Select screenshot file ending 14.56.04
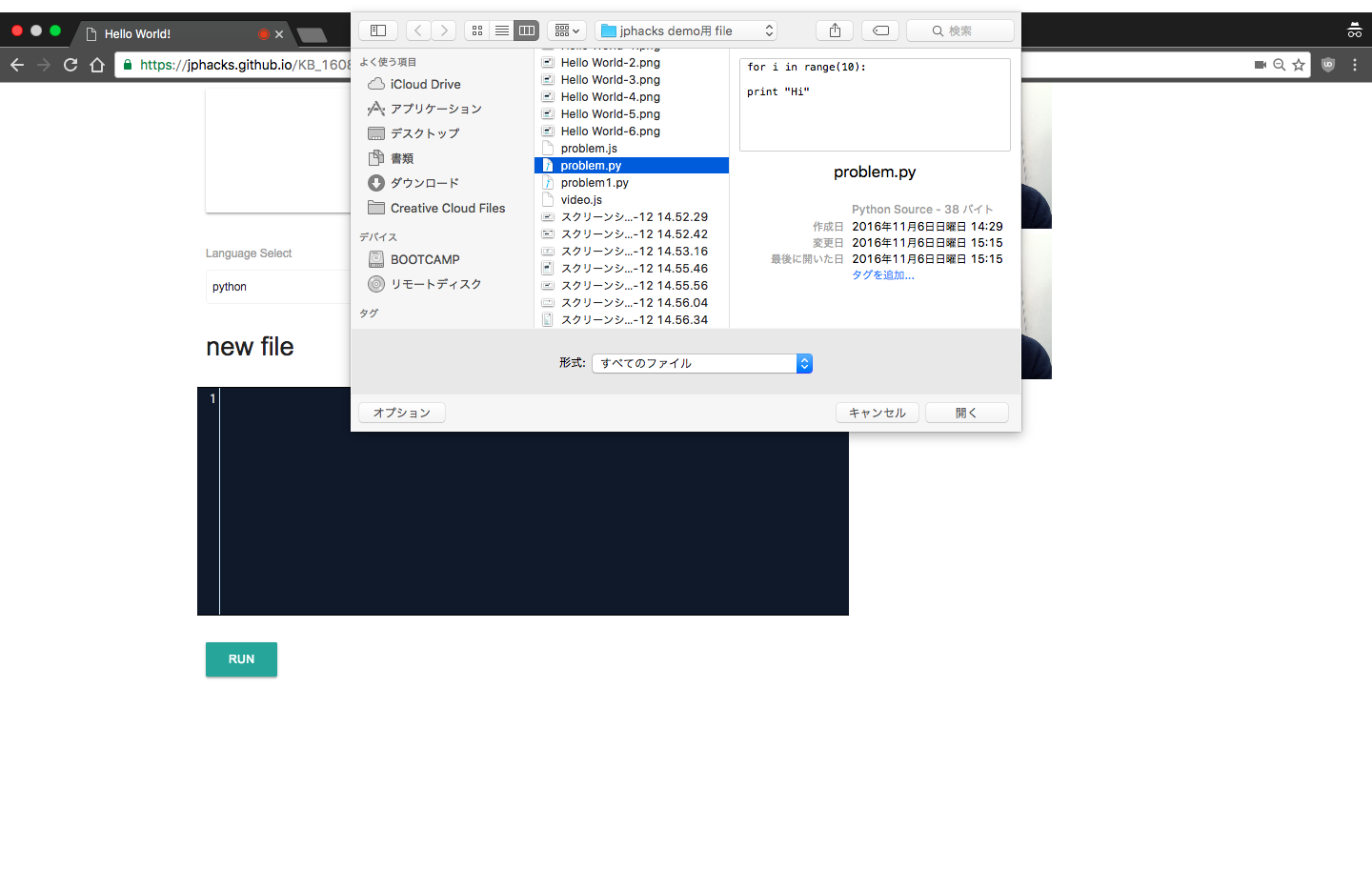1372x870 pixels. (632, 303)
